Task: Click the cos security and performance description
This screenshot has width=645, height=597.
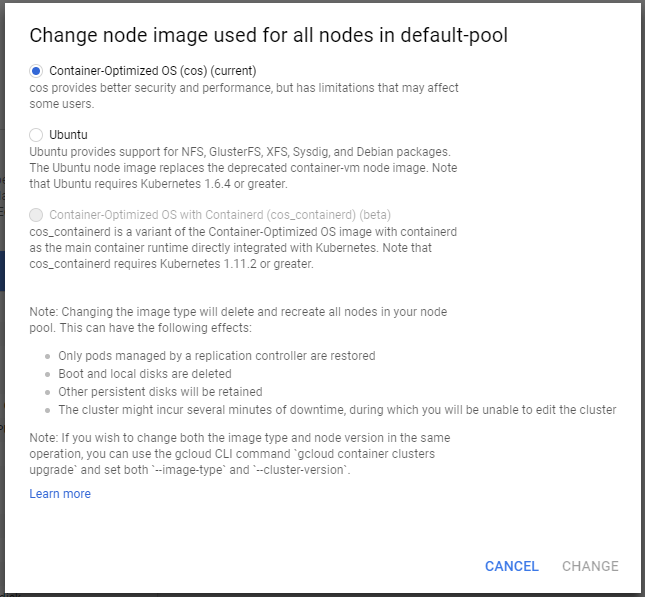Action: [x=244, y=96]
